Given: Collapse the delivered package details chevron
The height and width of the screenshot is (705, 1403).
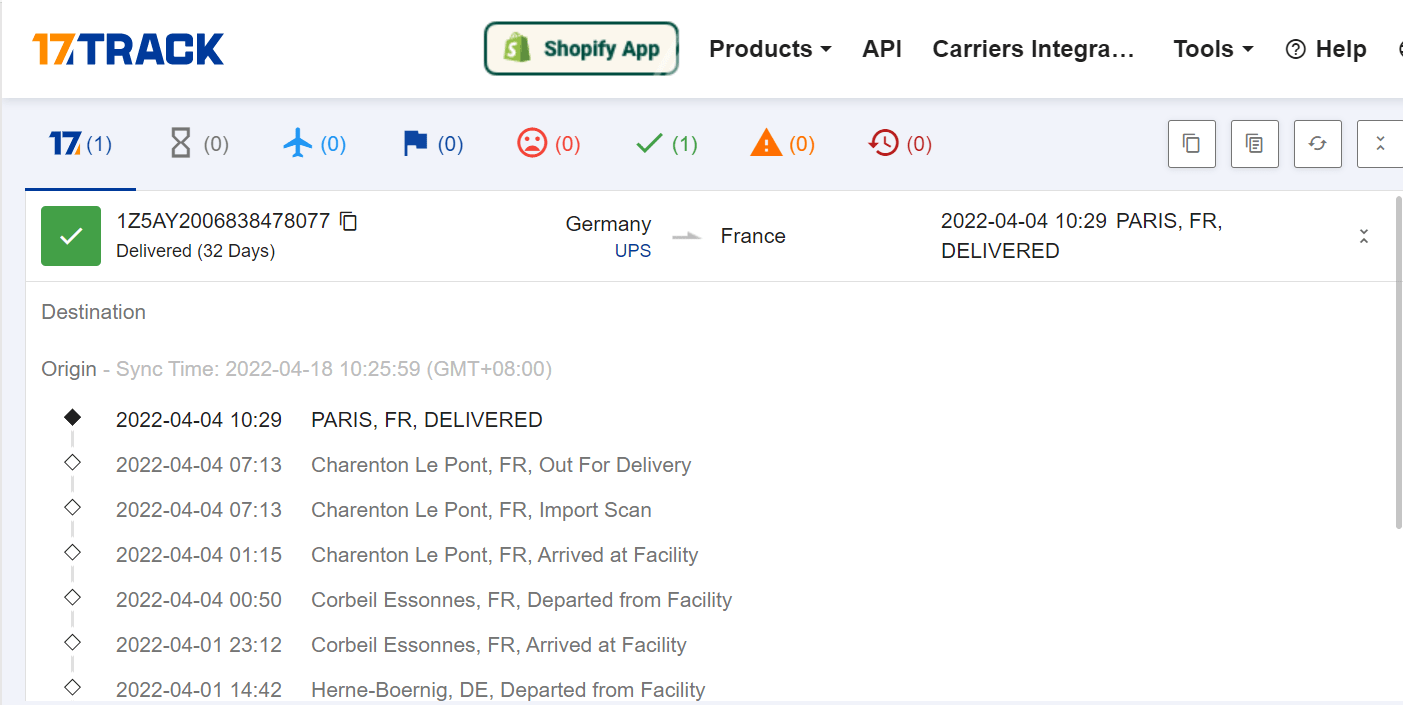Looking at the screenshot, I should (1364, 236).
